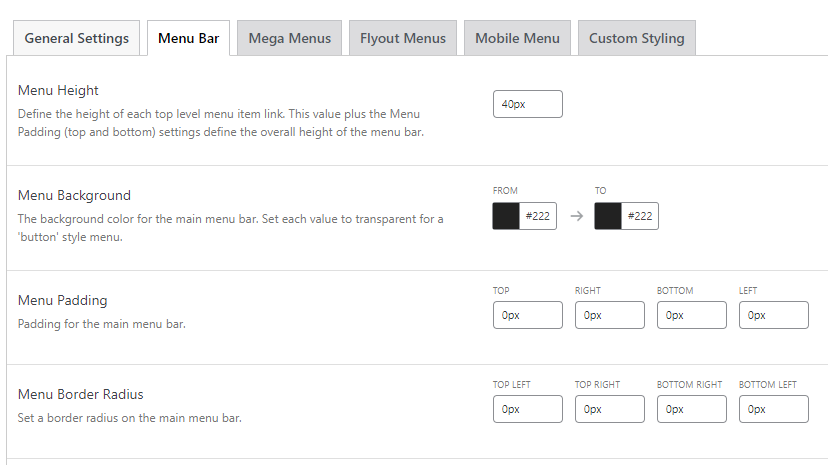Focus the Border Radius BOTTOM LEFT field
This screenshot has height=465, width=828.
coord(773,409)
